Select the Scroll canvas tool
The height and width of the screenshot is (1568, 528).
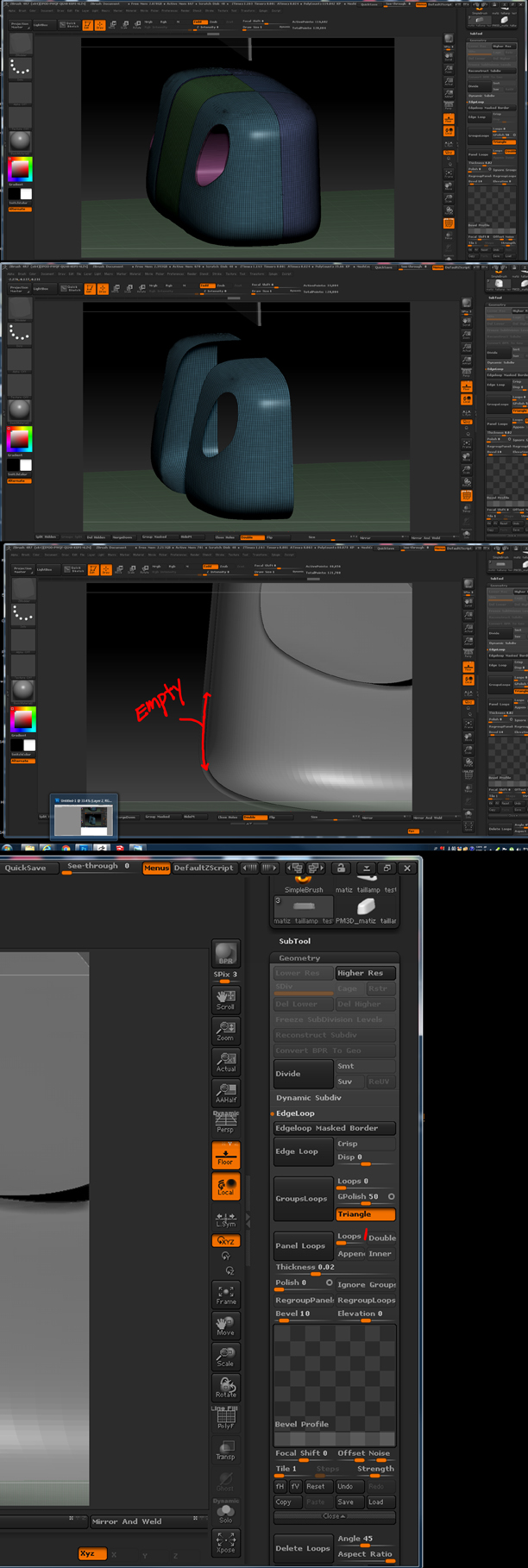tap(226, 1000)
